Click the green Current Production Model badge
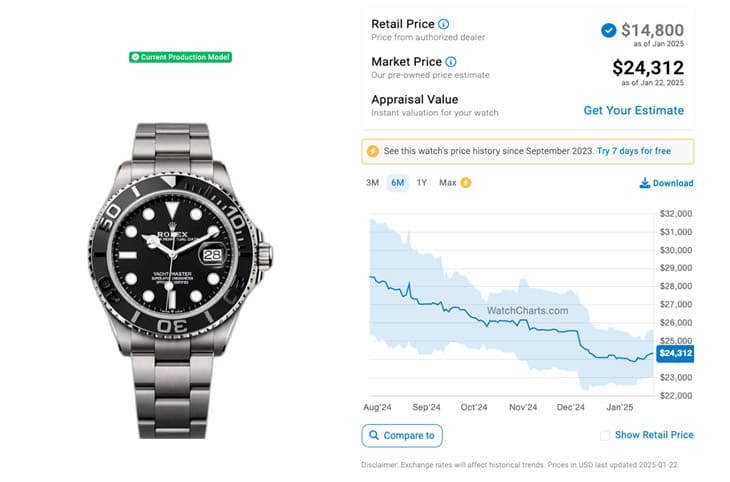The height and width of the screenshot is (482, 730). (181, 57)
